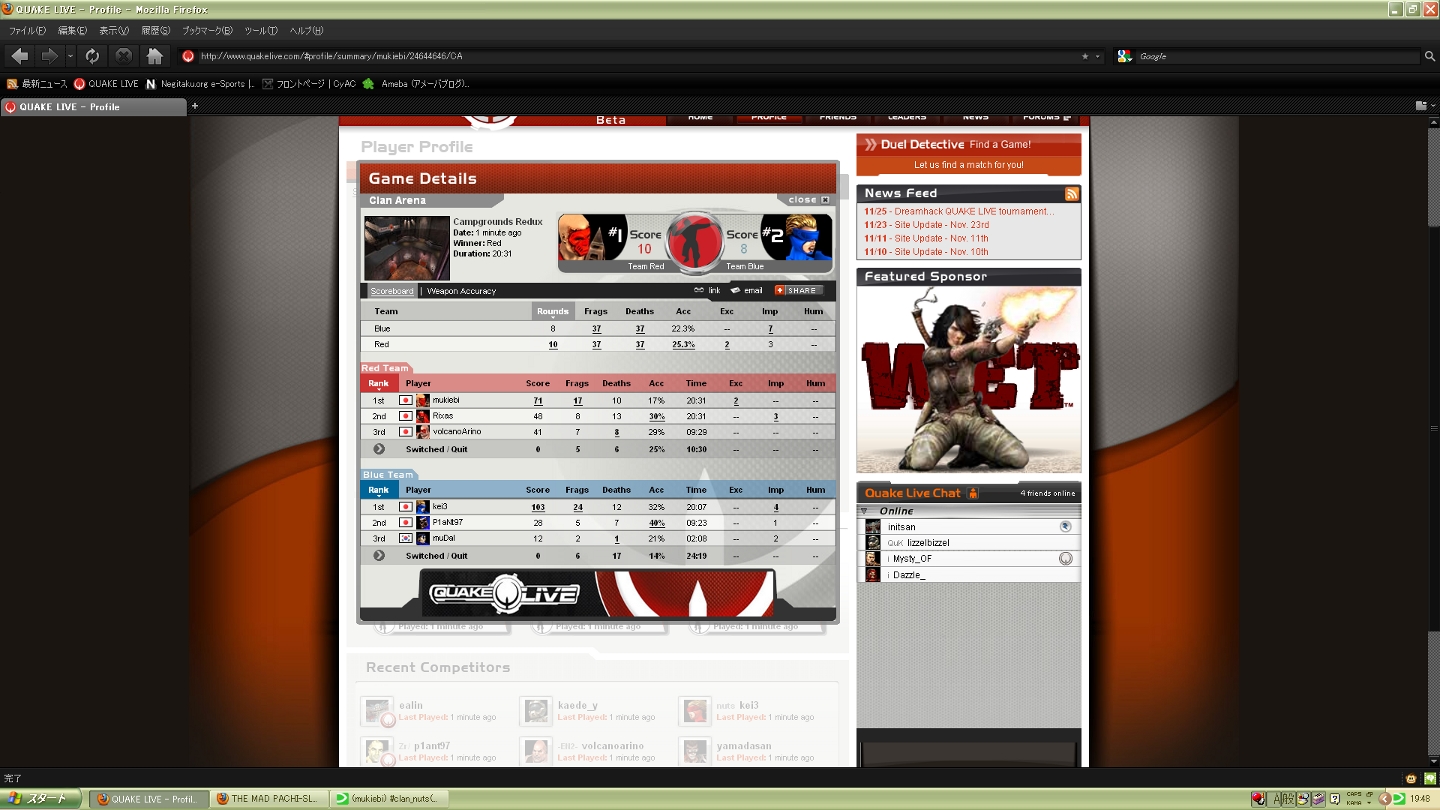Open the スタート menu
Screen dimensions: 1440x810
pyautogui.click(x=42, y=799)
